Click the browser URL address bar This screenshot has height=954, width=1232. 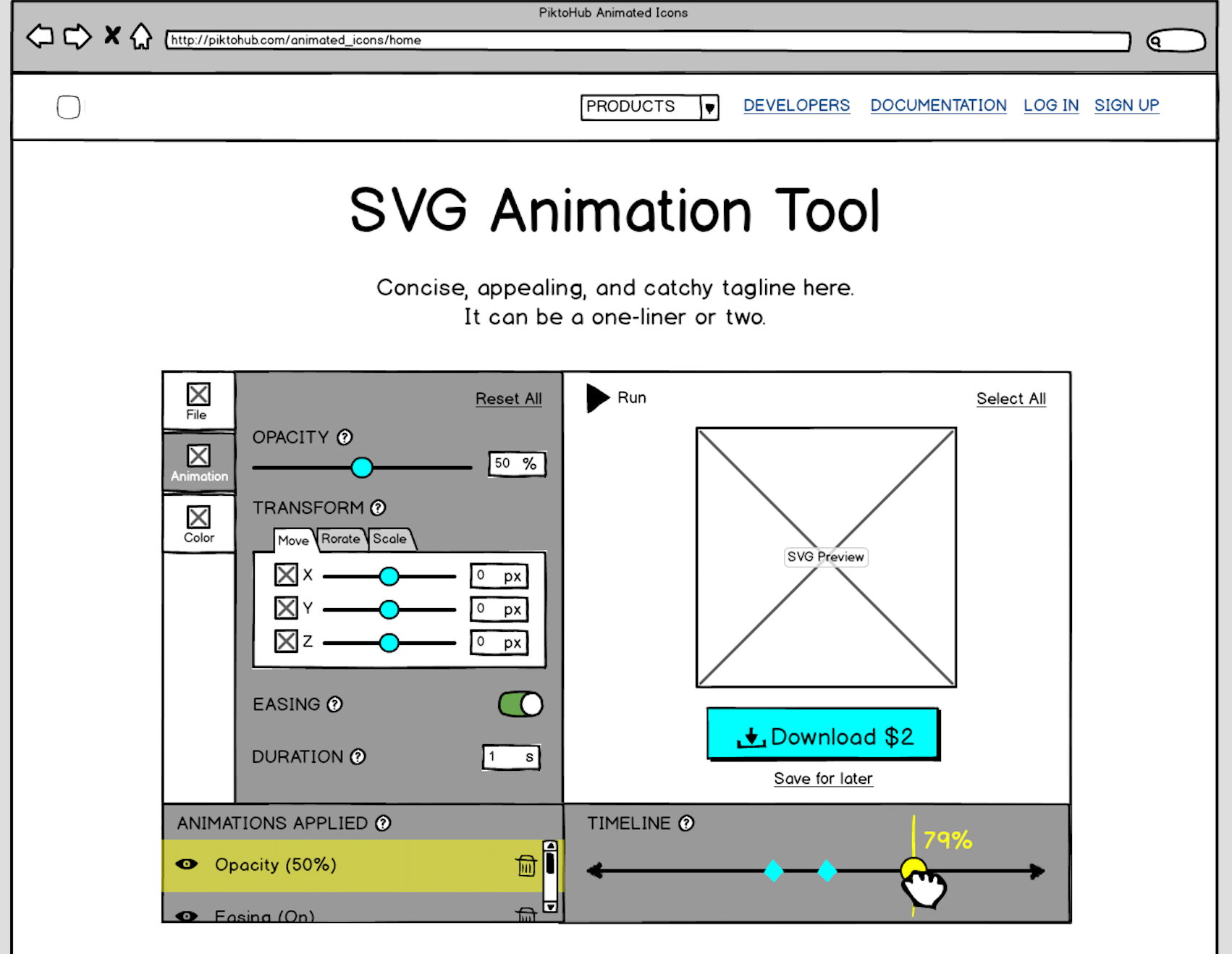point(648,41)
